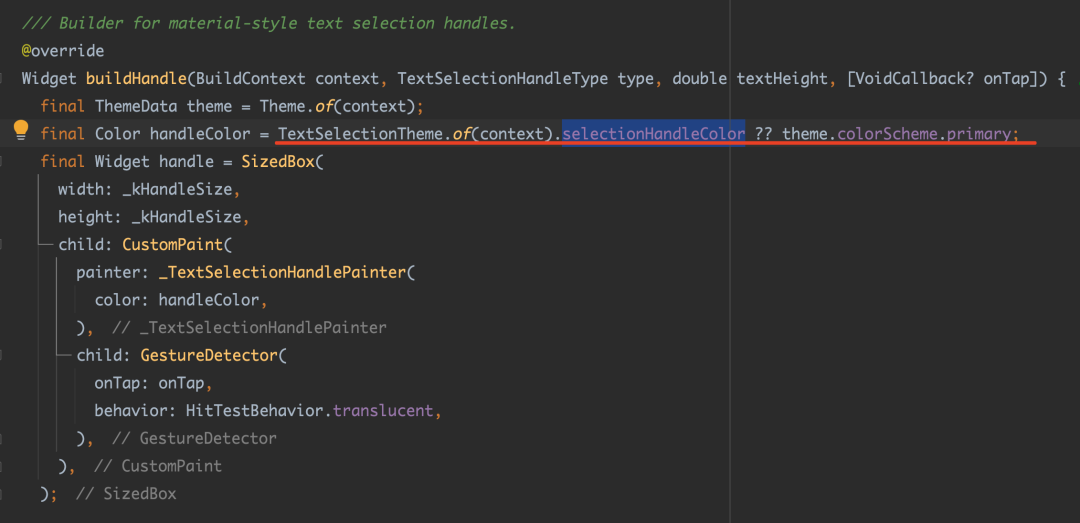Click the _kHandleSize value on height line
The height and width of the screenshot is (523, 1080).
coord(186,216)
